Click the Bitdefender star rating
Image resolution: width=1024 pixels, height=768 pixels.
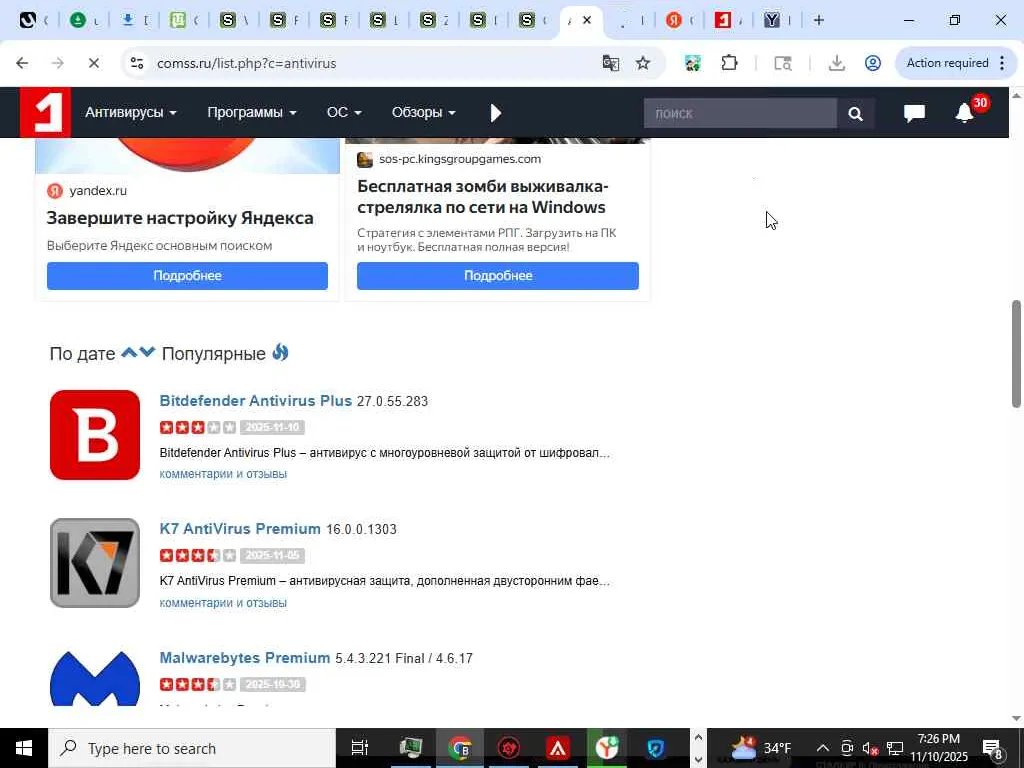(197, 427)
